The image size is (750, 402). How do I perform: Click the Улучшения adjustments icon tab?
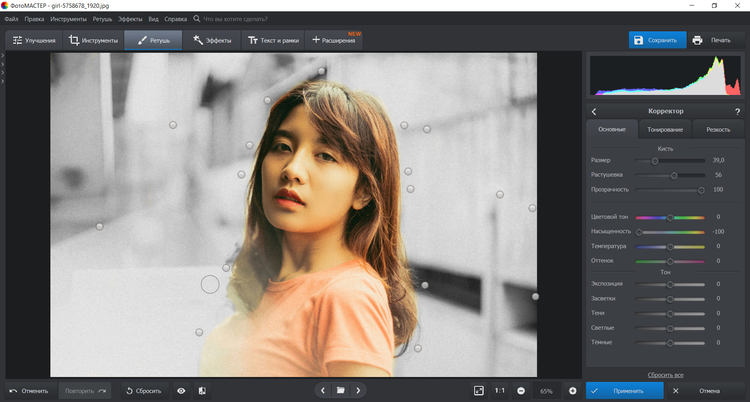pyautogui.click(x=34, y=40)
